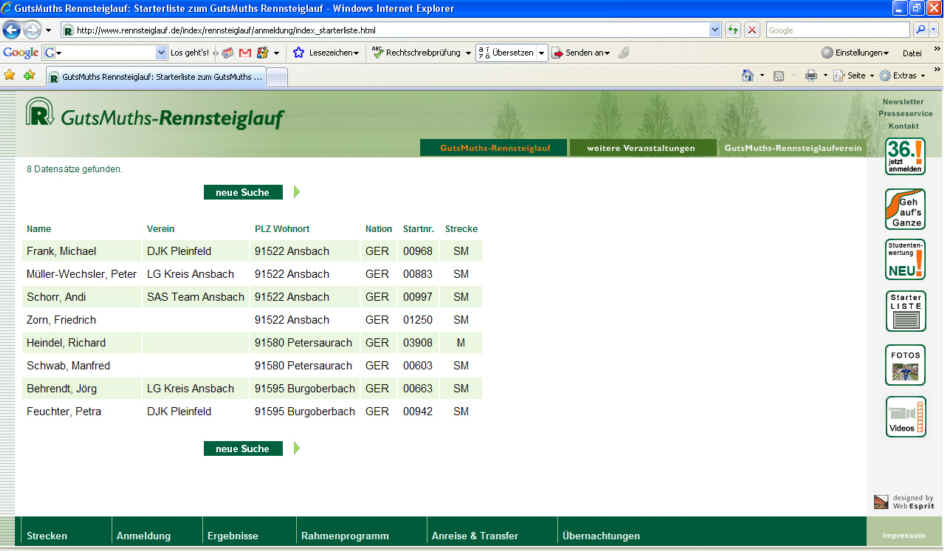Click the Videos camera icon

(x=905, y=417)
